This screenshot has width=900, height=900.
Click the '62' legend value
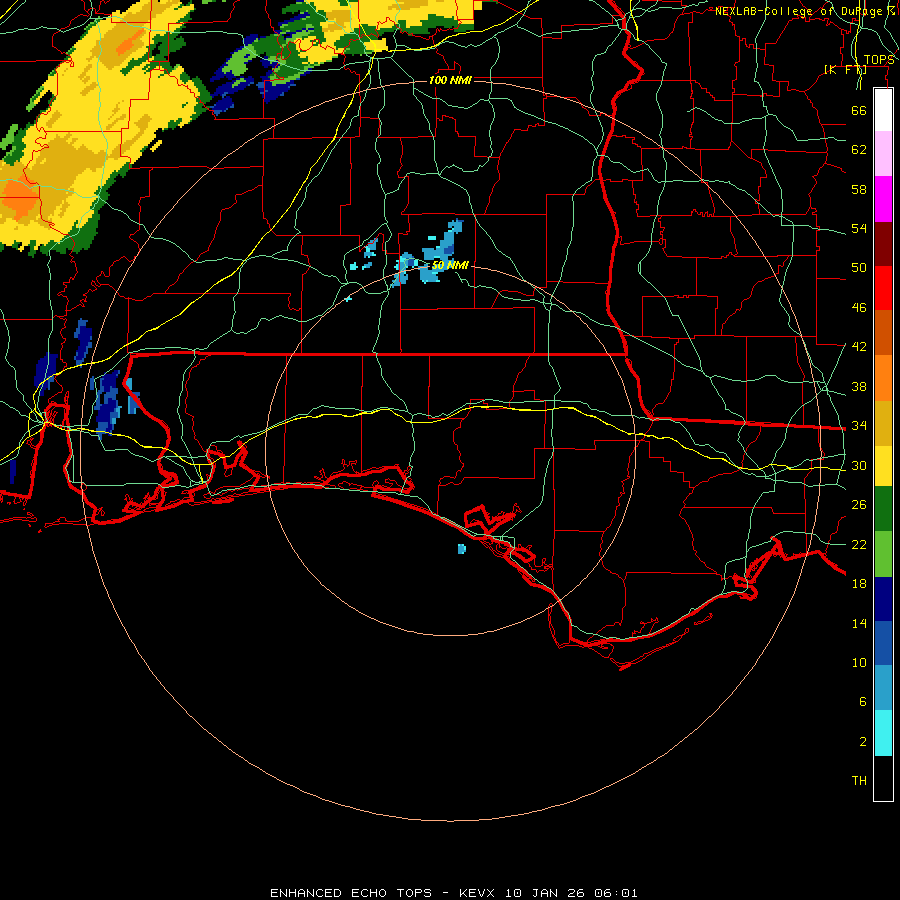859,150
